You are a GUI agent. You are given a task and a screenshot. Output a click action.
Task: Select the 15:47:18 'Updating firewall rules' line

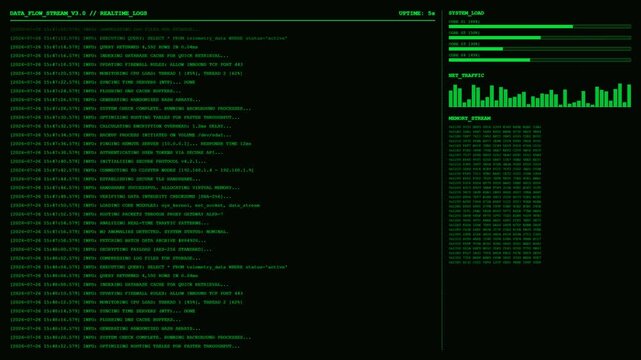[x=126, y=65]
